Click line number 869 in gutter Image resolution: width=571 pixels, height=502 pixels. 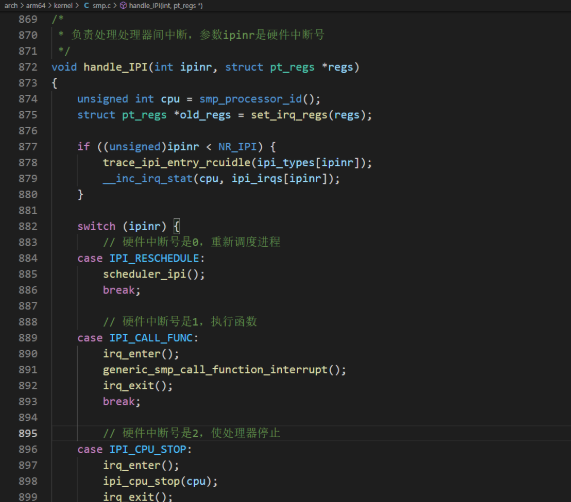28,19
